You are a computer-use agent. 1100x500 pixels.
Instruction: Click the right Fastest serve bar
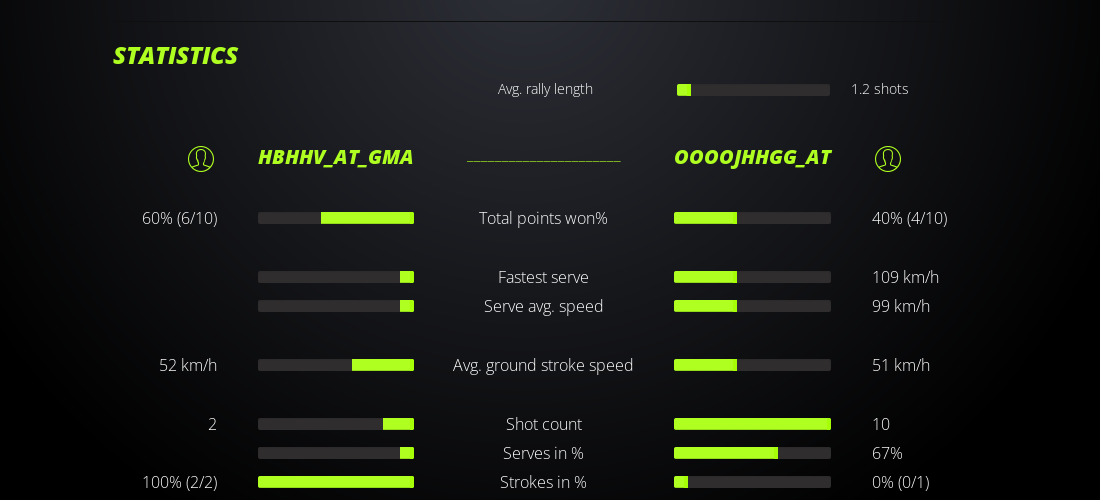click(752, 277)
